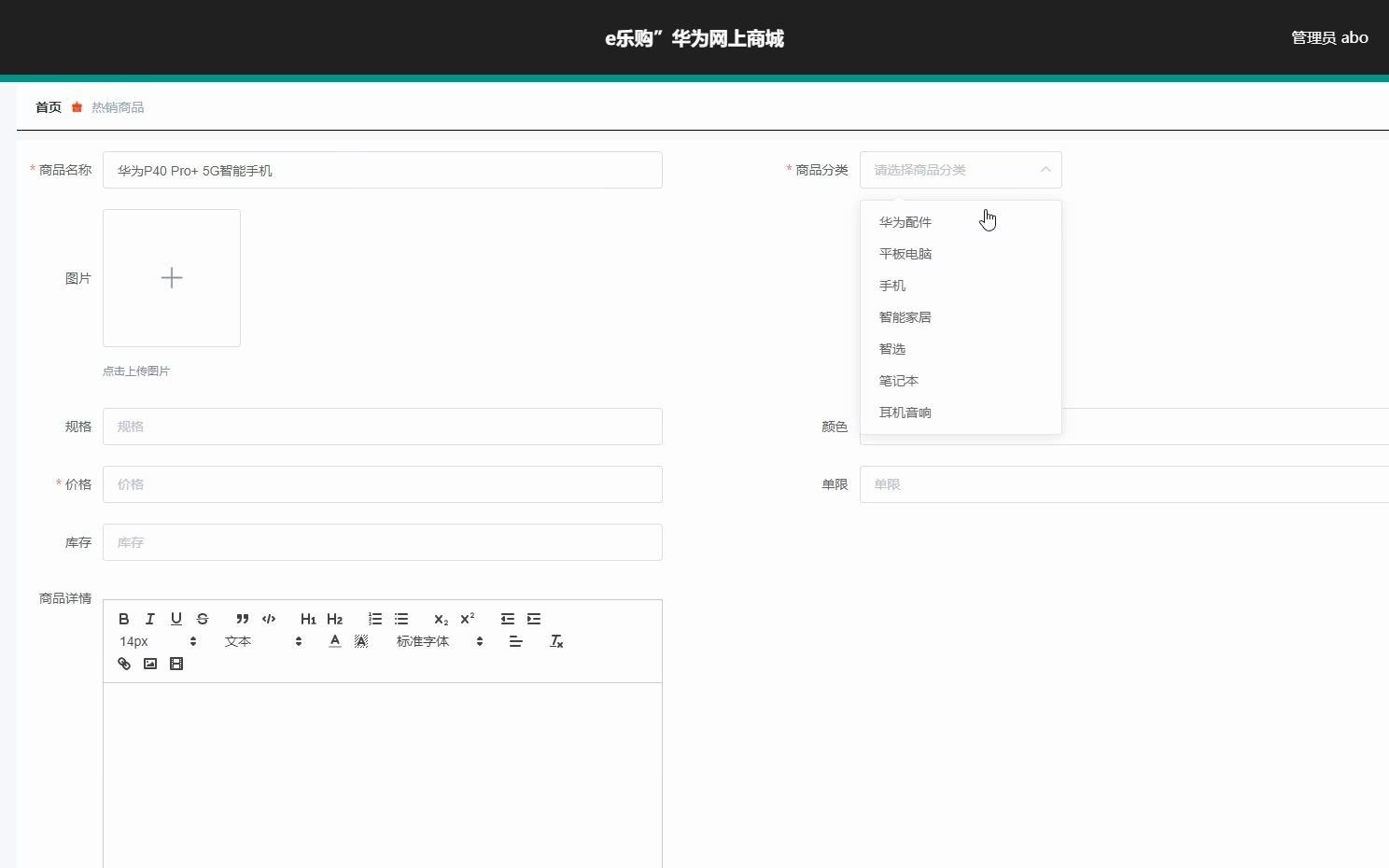Toggle bold formatting in editor
1389x868 pixels.
123,619
